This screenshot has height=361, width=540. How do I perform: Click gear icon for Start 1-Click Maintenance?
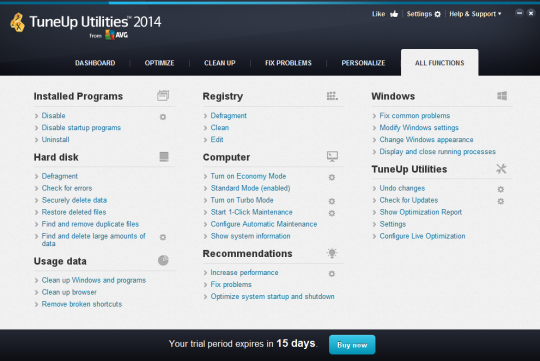[332, 213]
